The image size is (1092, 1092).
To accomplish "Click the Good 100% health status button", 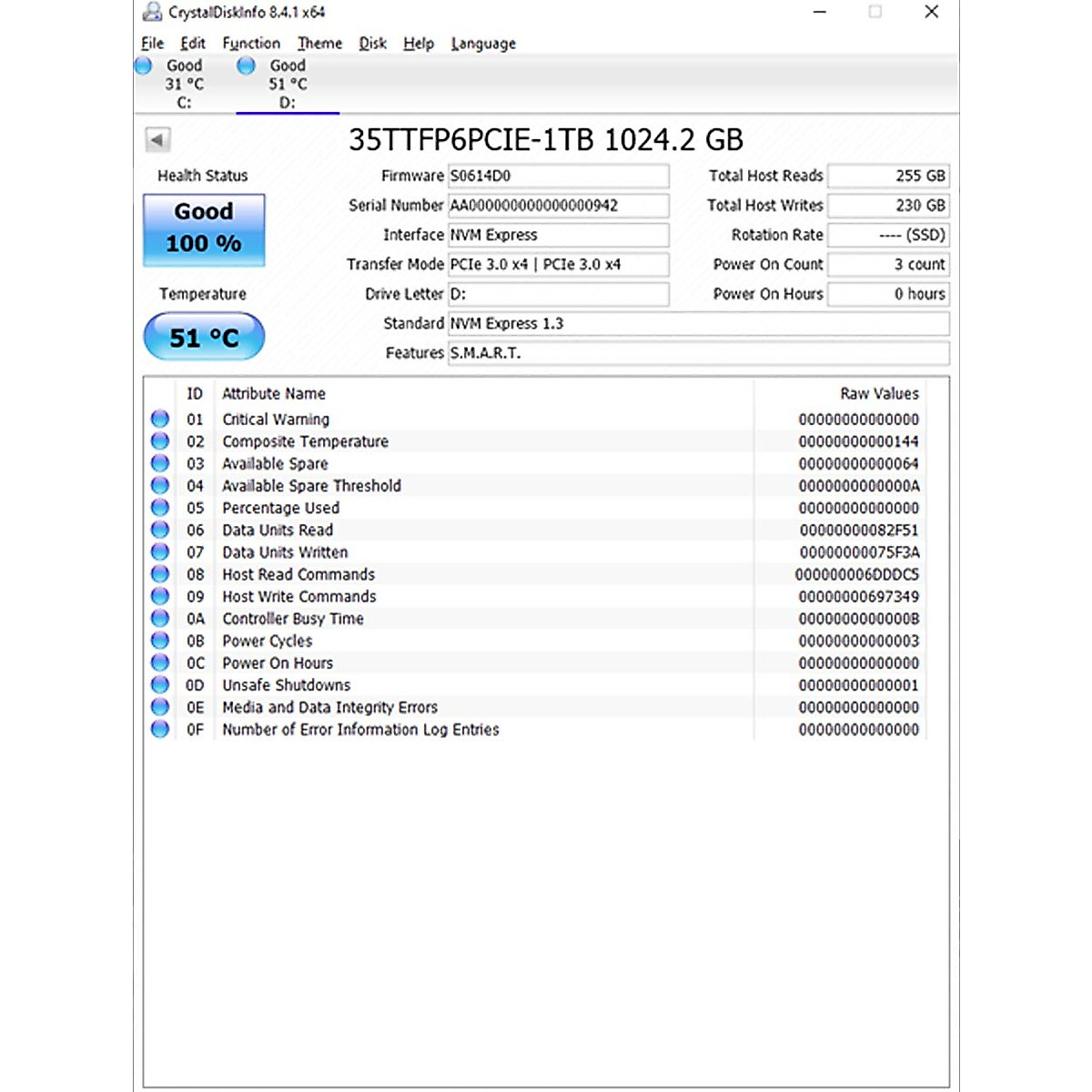I will [203, 228].
